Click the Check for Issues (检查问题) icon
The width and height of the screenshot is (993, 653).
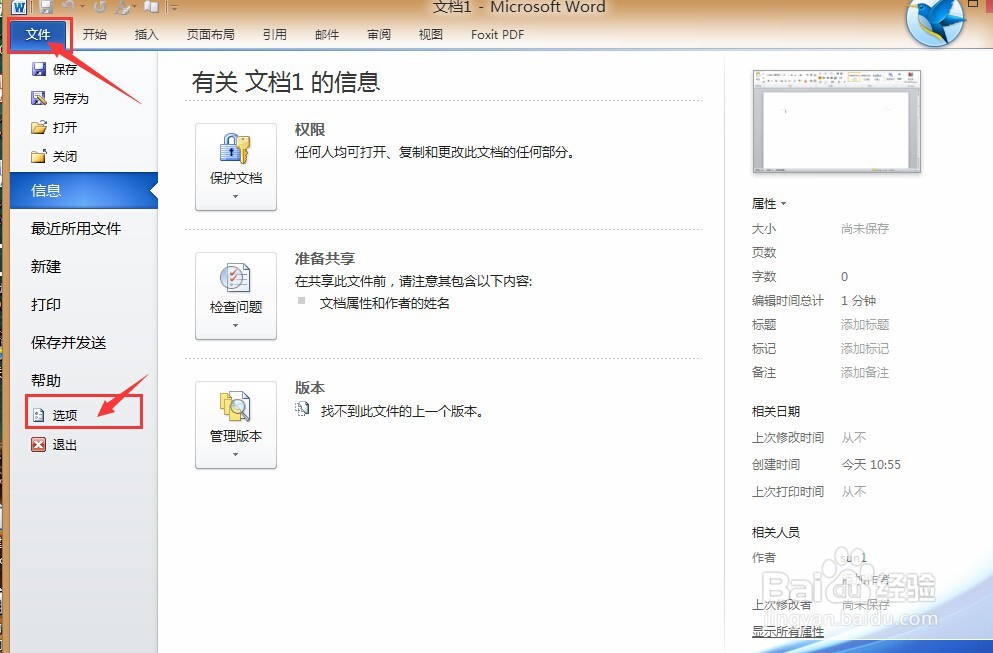pyautogui.click(x=235, y=278)
